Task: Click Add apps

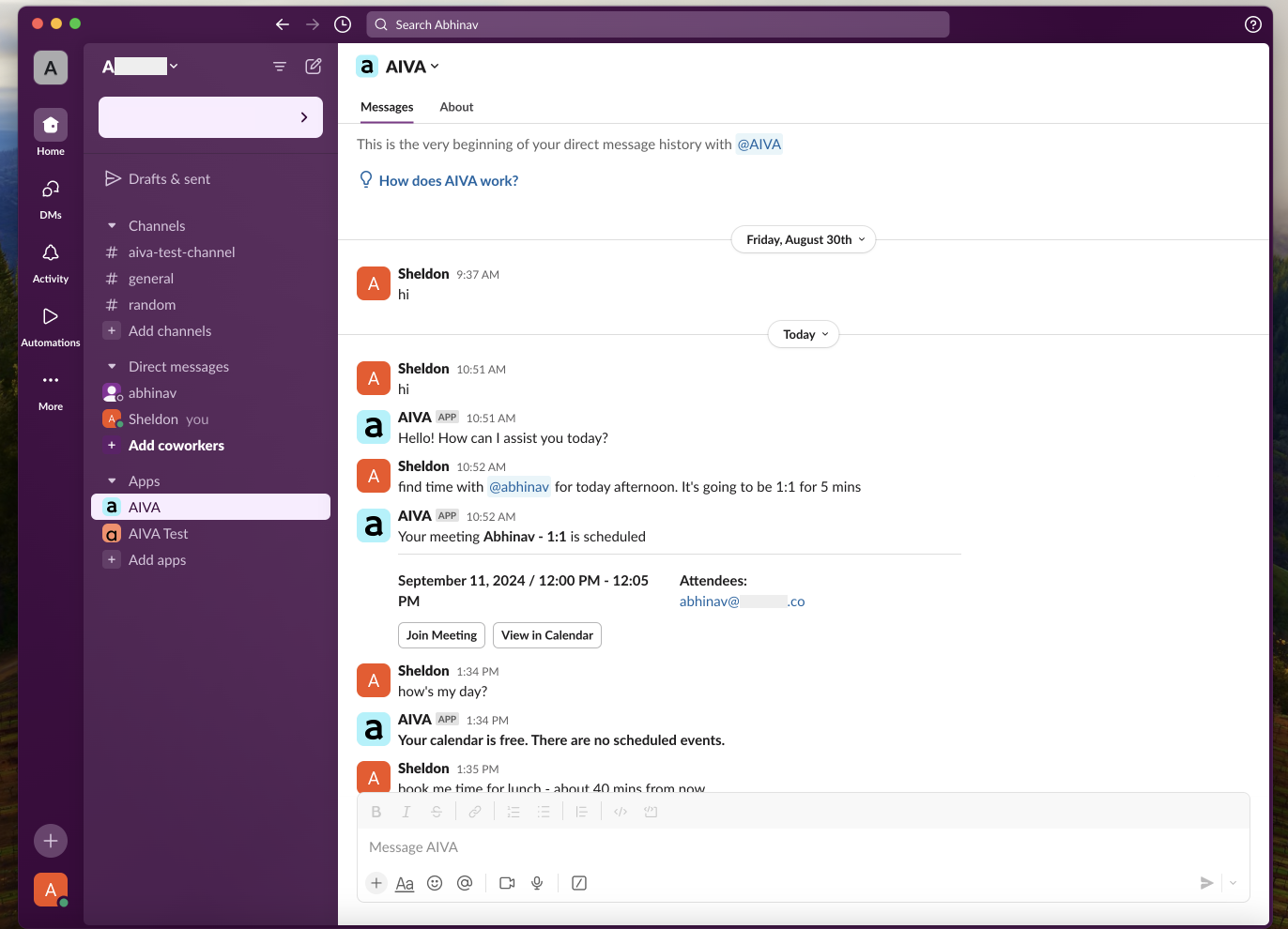Action: pos(210,560)
